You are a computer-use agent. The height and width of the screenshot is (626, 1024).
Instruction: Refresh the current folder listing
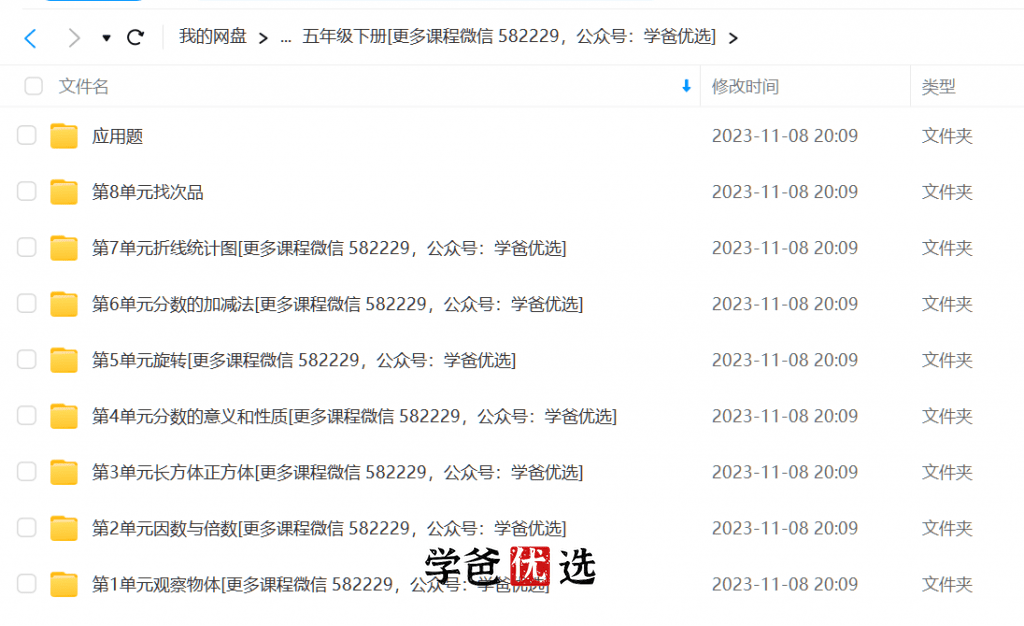pyautogui.click(x=135, y=37)
